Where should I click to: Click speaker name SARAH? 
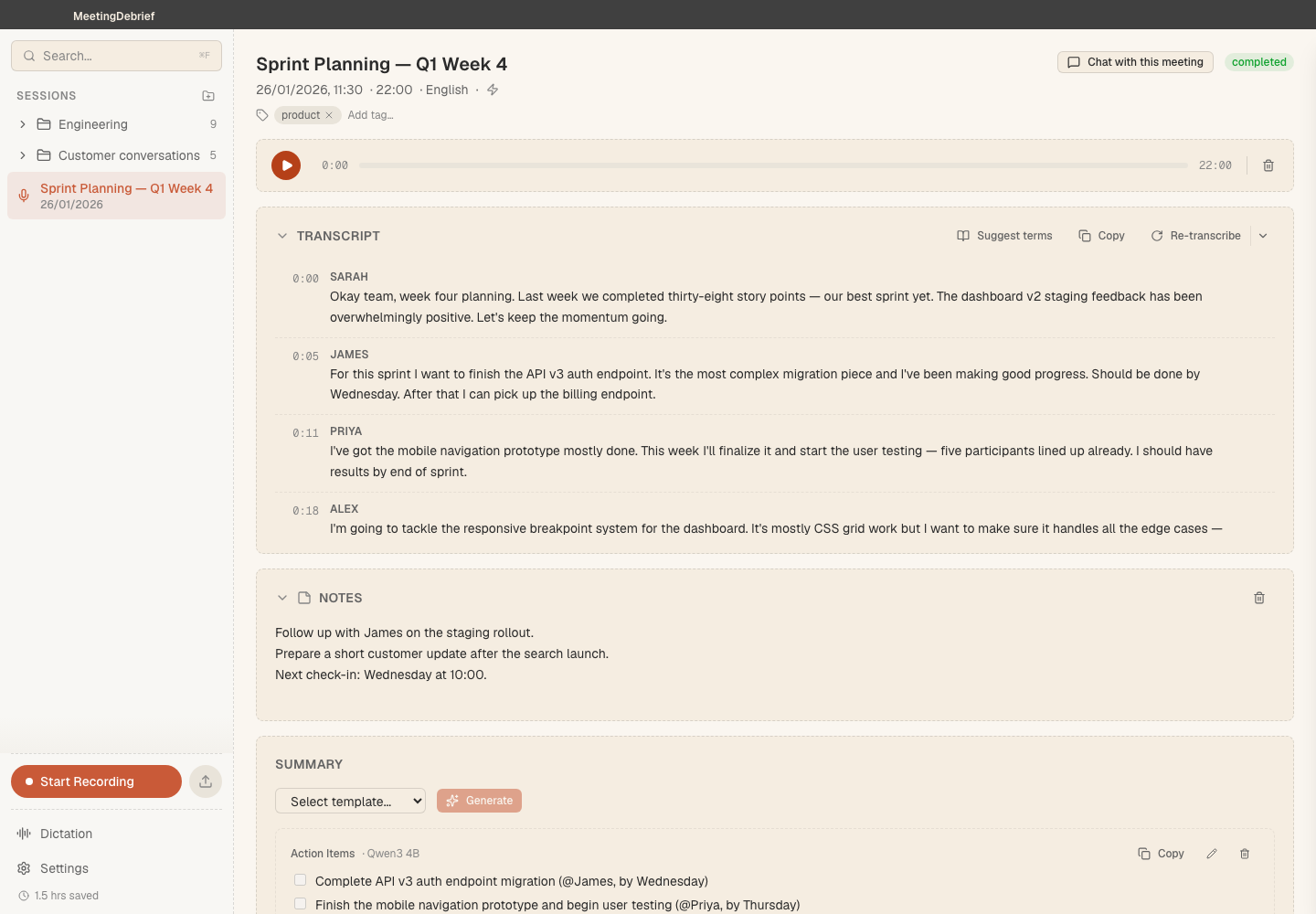coord(349,277)
